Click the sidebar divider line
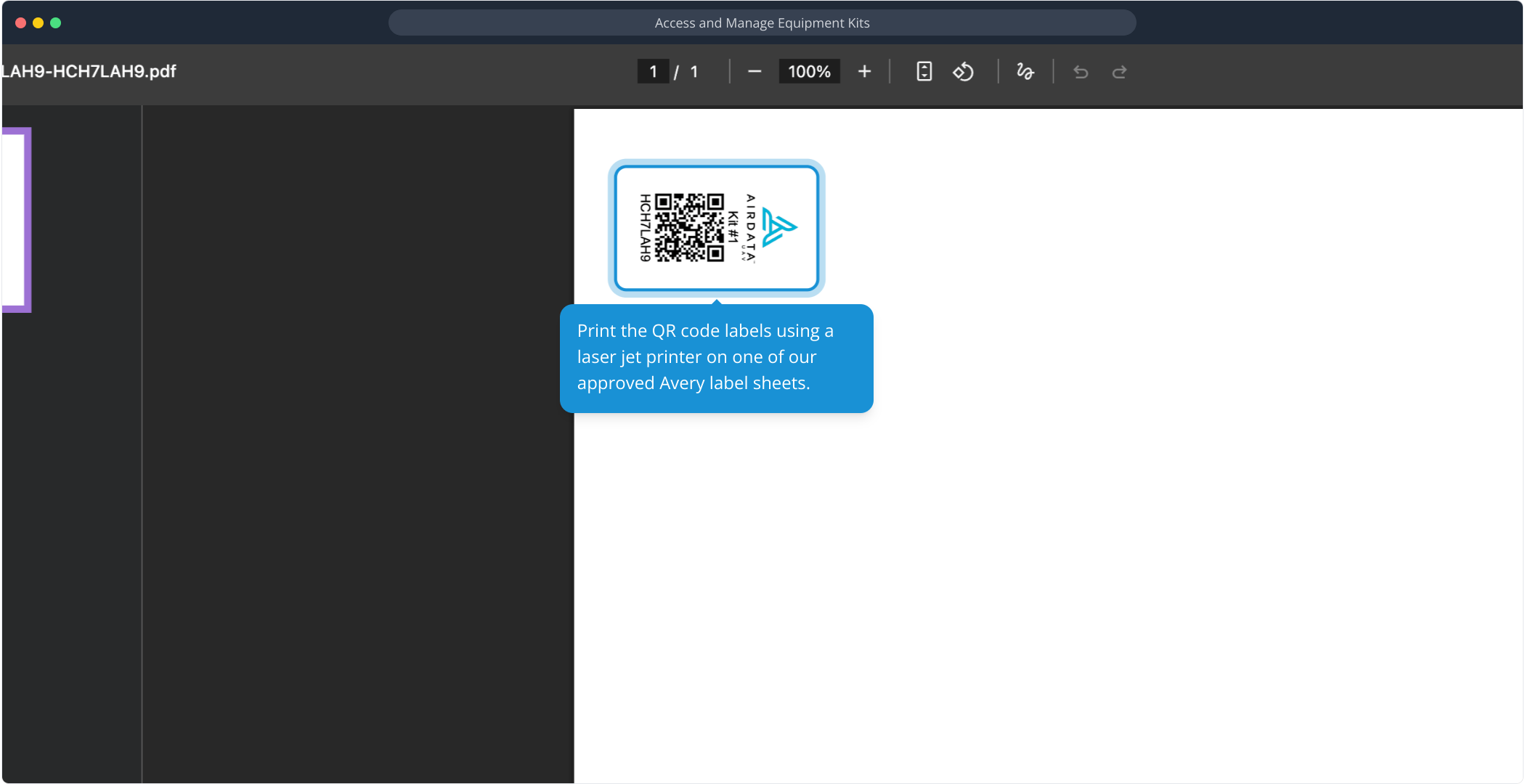The image size is (1525, 784). pos(142,443)
